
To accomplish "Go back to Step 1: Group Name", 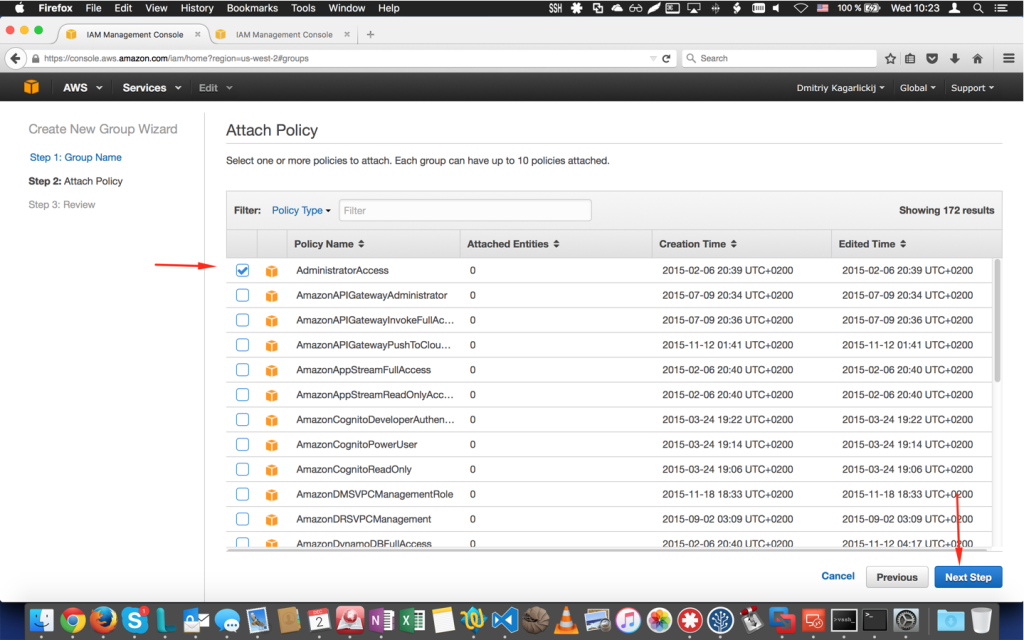I will point(76,157).
